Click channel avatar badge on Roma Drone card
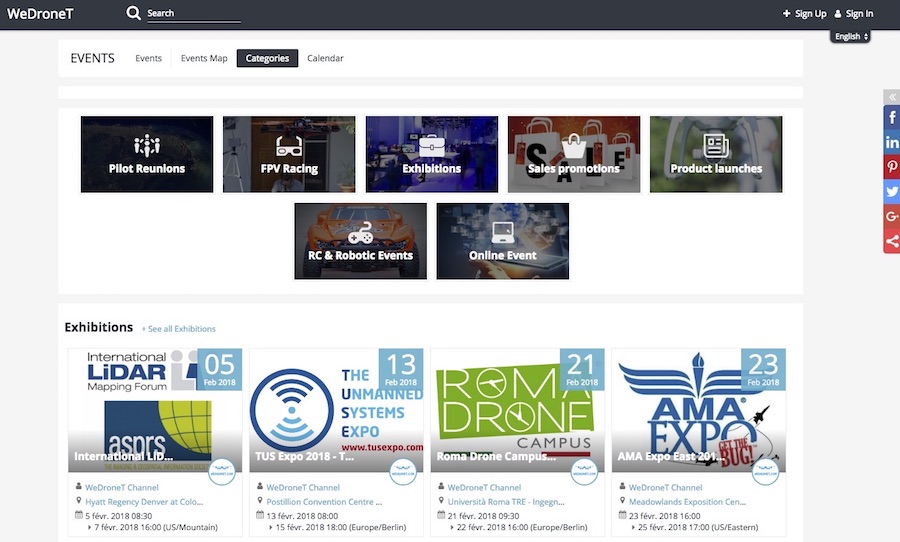900x542 pixels. click(x=584, y=472)
